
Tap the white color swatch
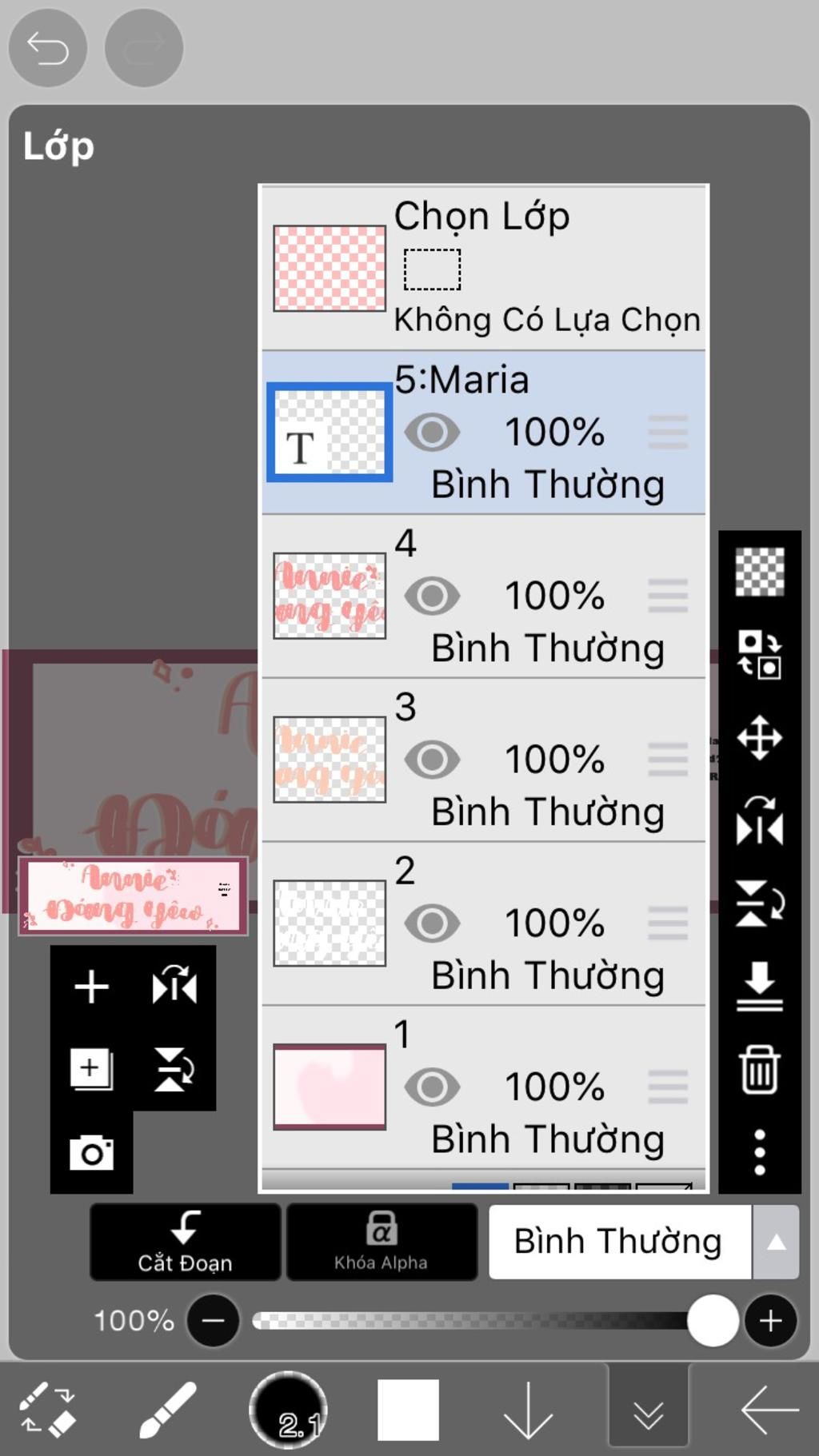[408, 1410]
